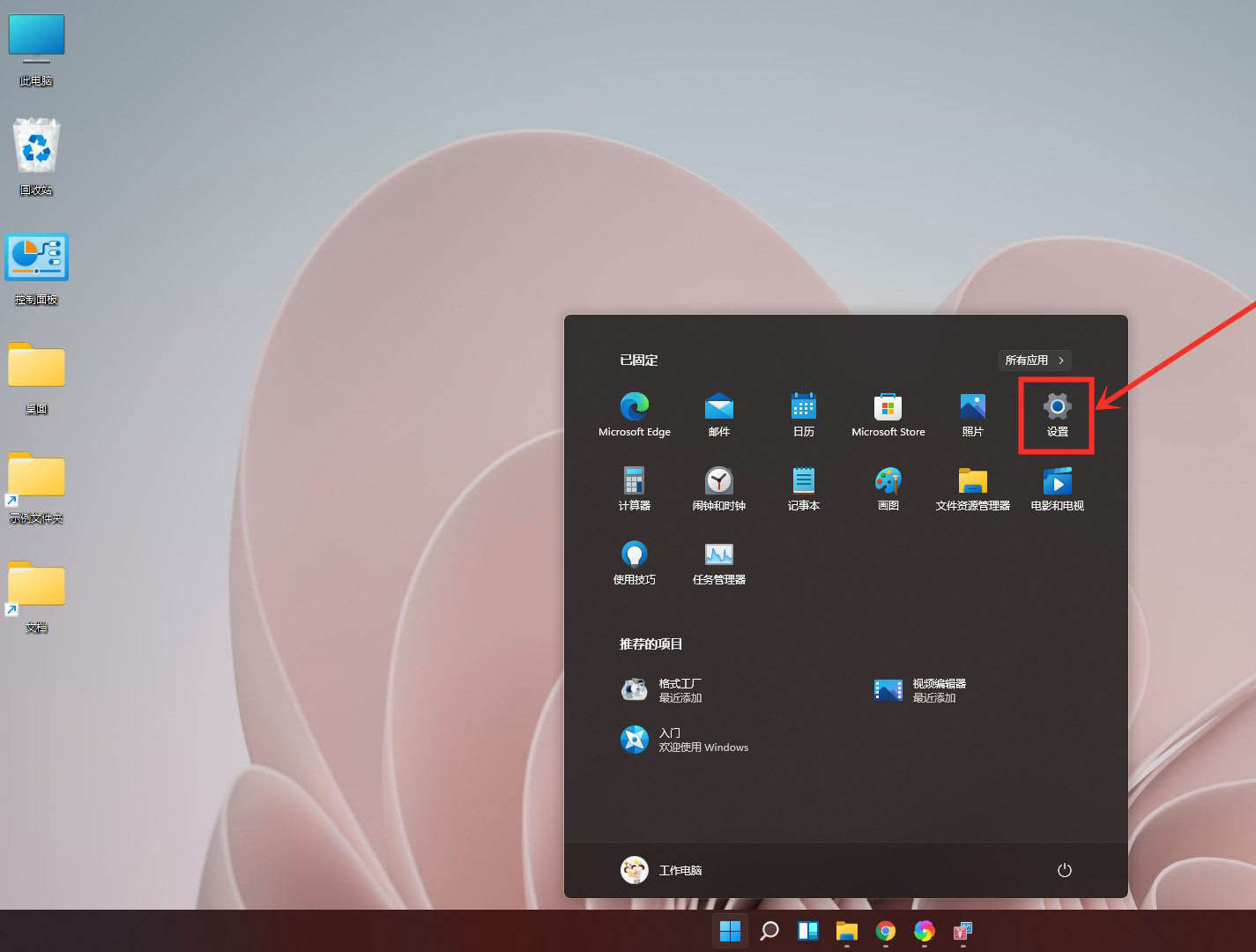Launch the 照片 (Photos) app
This screenshot has width=1256, height=952.
click(x=972, y=414)
